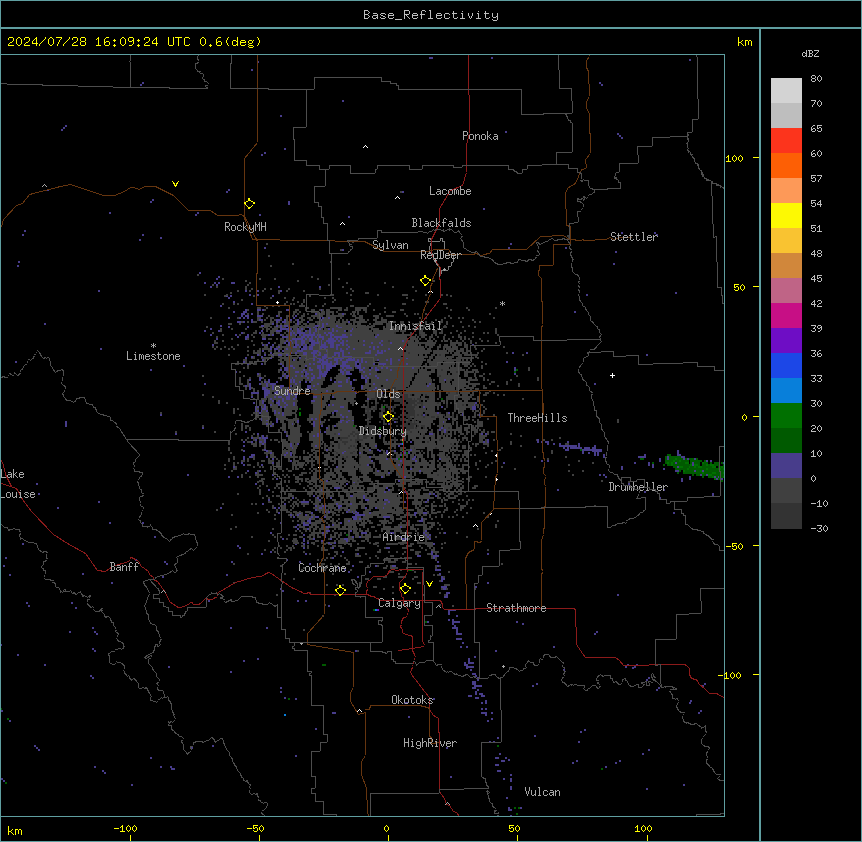The width and height of the screenshot is (862, 842).
Task: Pick the slate violet 0–10 dBZ legend swatch
Action: (x=786, y=466)
